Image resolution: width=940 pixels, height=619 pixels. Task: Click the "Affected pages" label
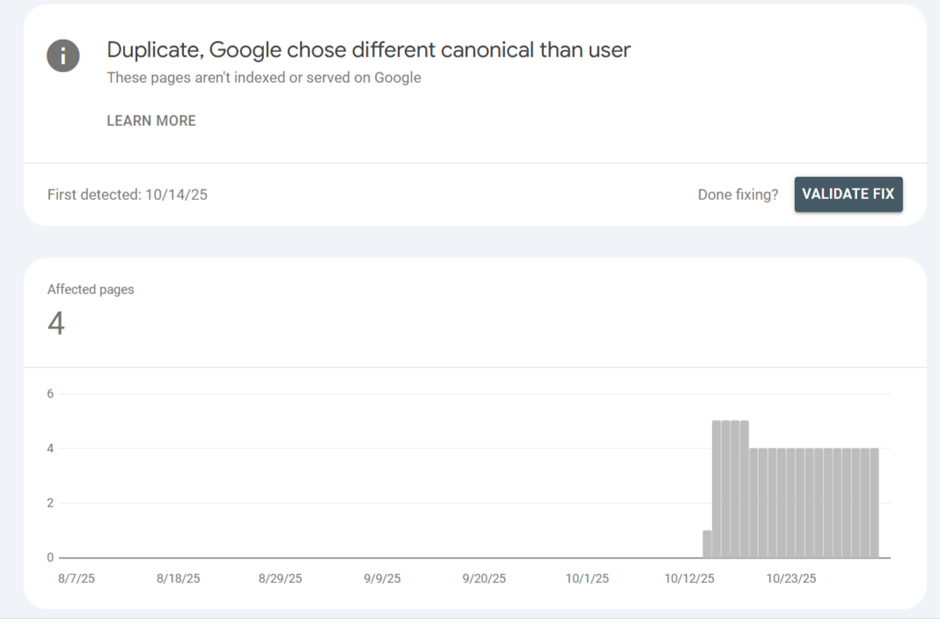91,290
